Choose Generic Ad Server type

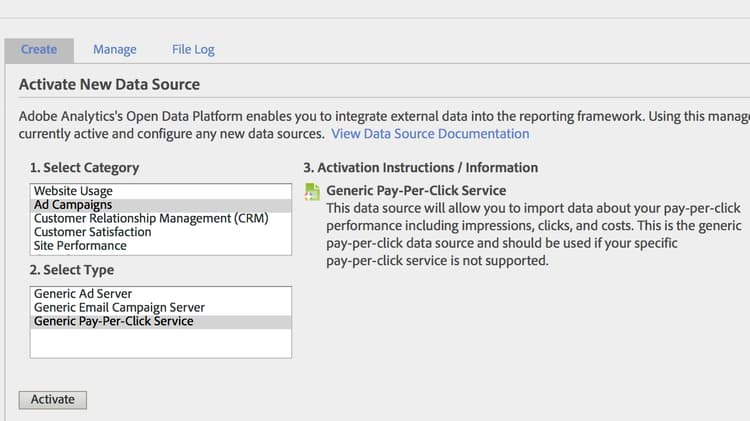pyautogui.click(x=83, y=294)
